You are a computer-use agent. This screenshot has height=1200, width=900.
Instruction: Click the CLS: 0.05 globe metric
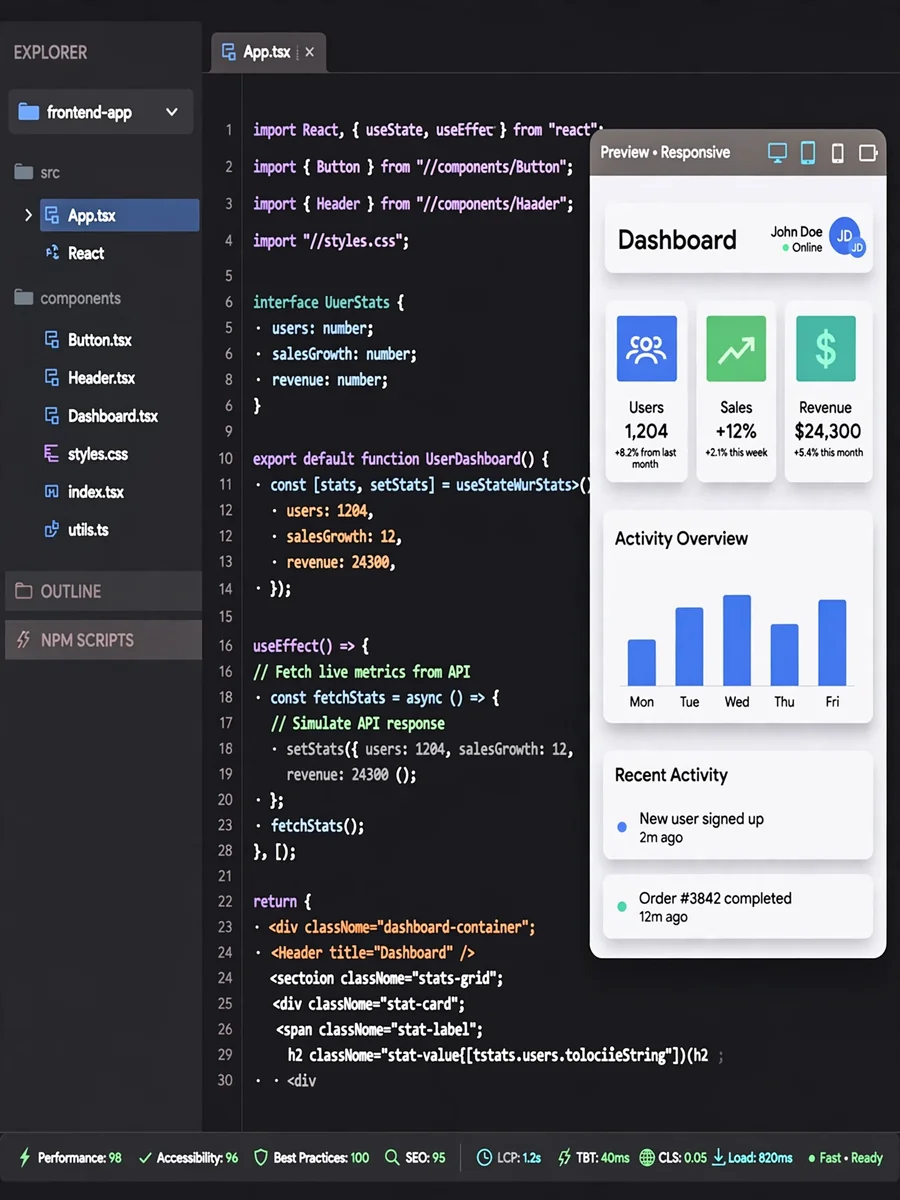click(673, 1158)
